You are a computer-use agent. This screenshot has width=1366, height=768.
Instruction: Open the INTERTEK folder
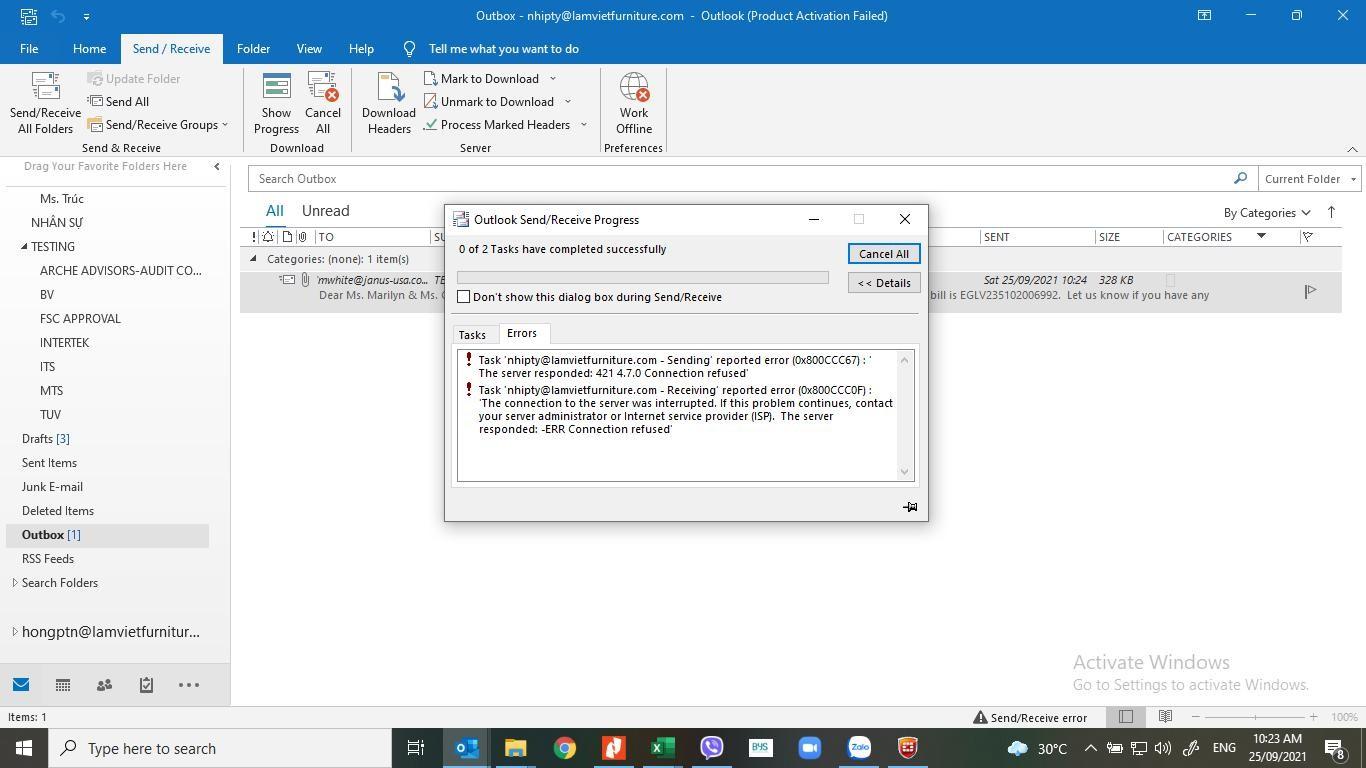tap(64, 343)
